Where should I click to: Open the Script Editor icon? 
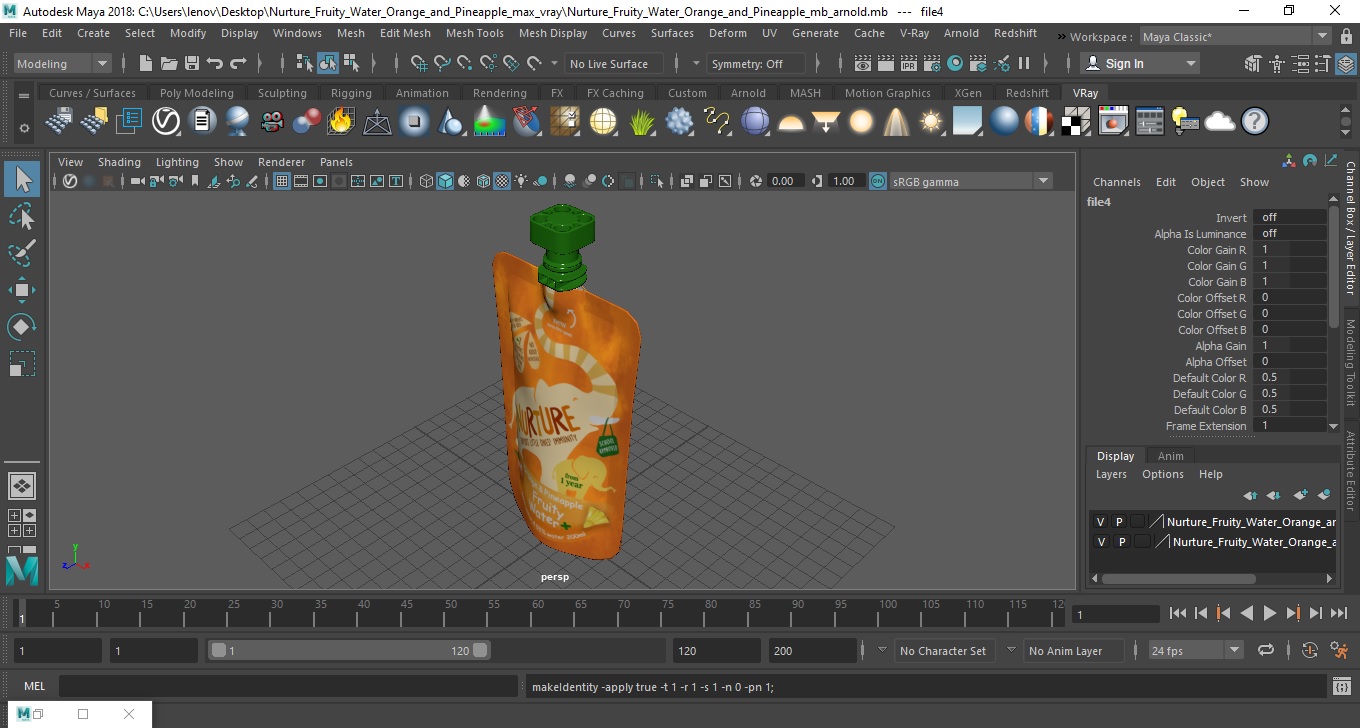coord(1342,686)
